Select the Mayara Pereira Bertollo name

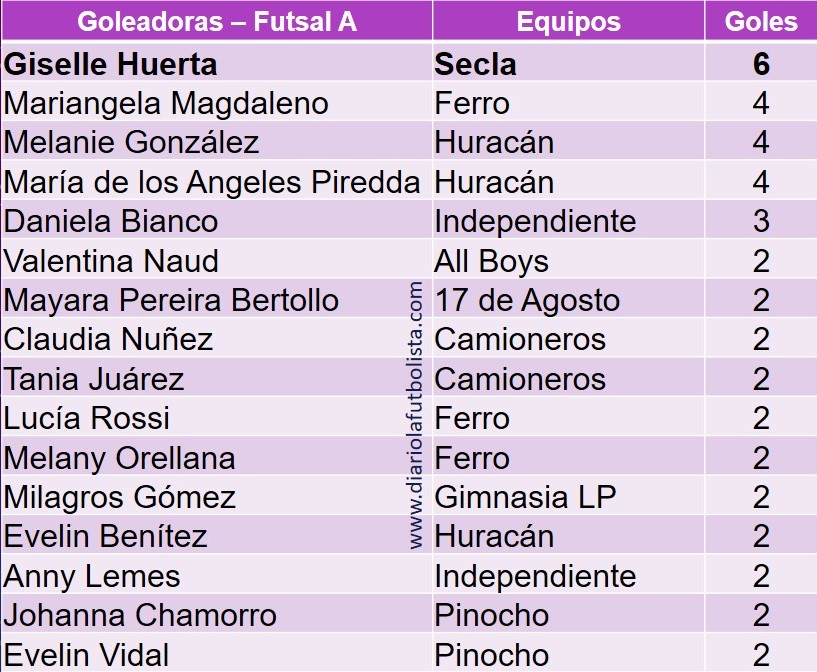pyautogui.click(x=171, y=300)
